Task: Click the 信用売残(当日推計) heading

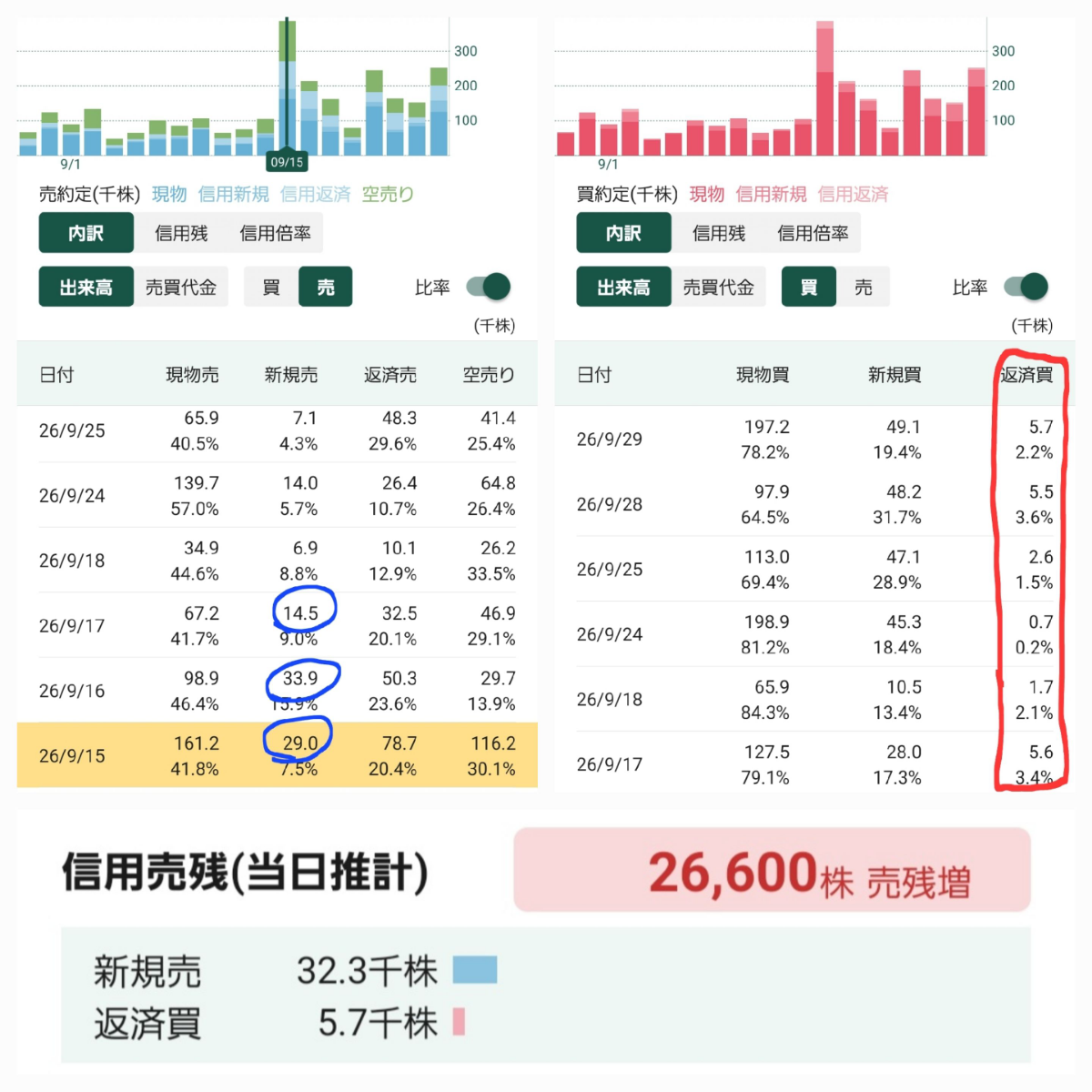Action: click(245, 872)
